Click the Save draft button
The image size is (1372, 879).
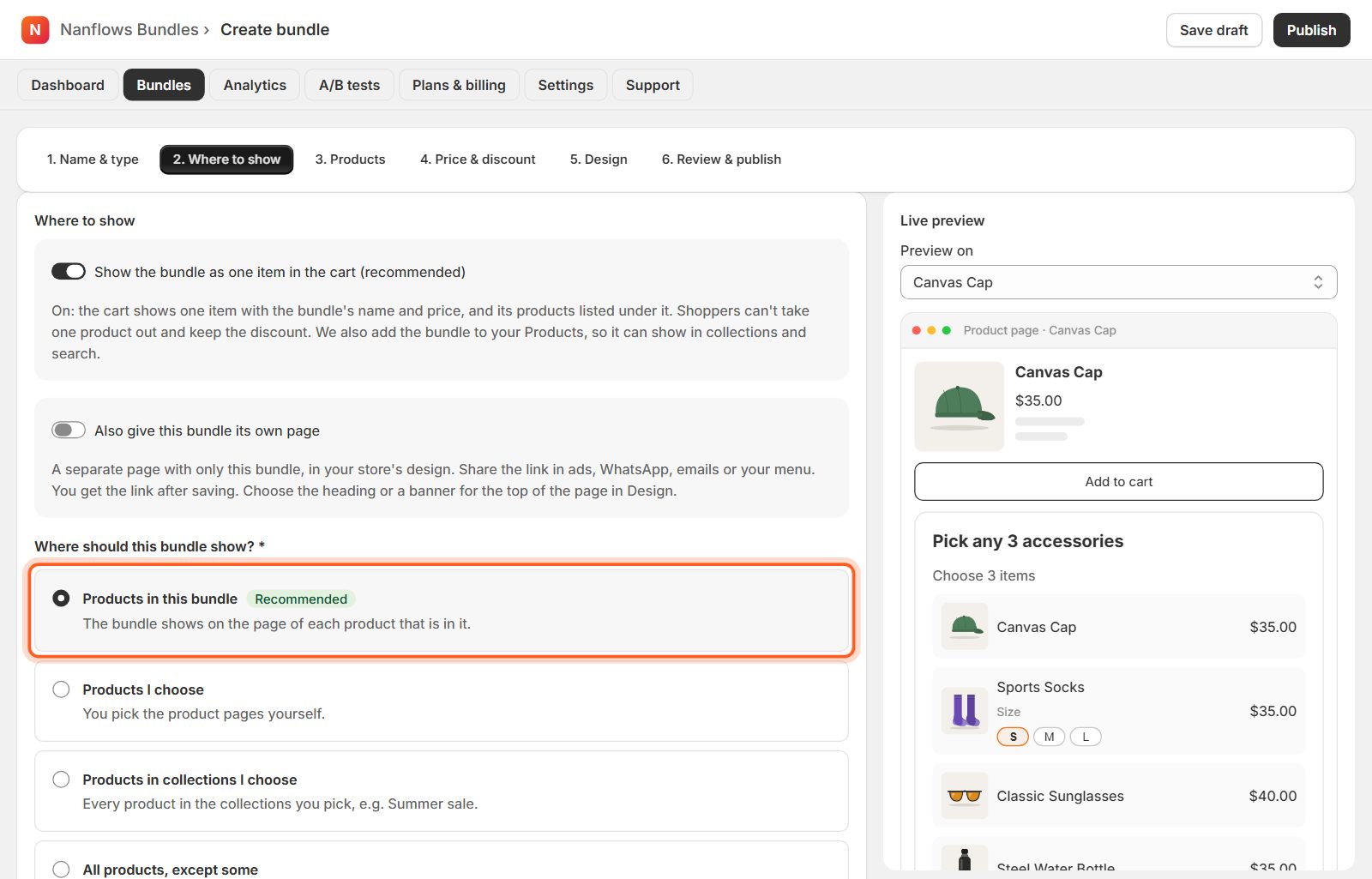pyautogui.click(x=1213, y=30)
